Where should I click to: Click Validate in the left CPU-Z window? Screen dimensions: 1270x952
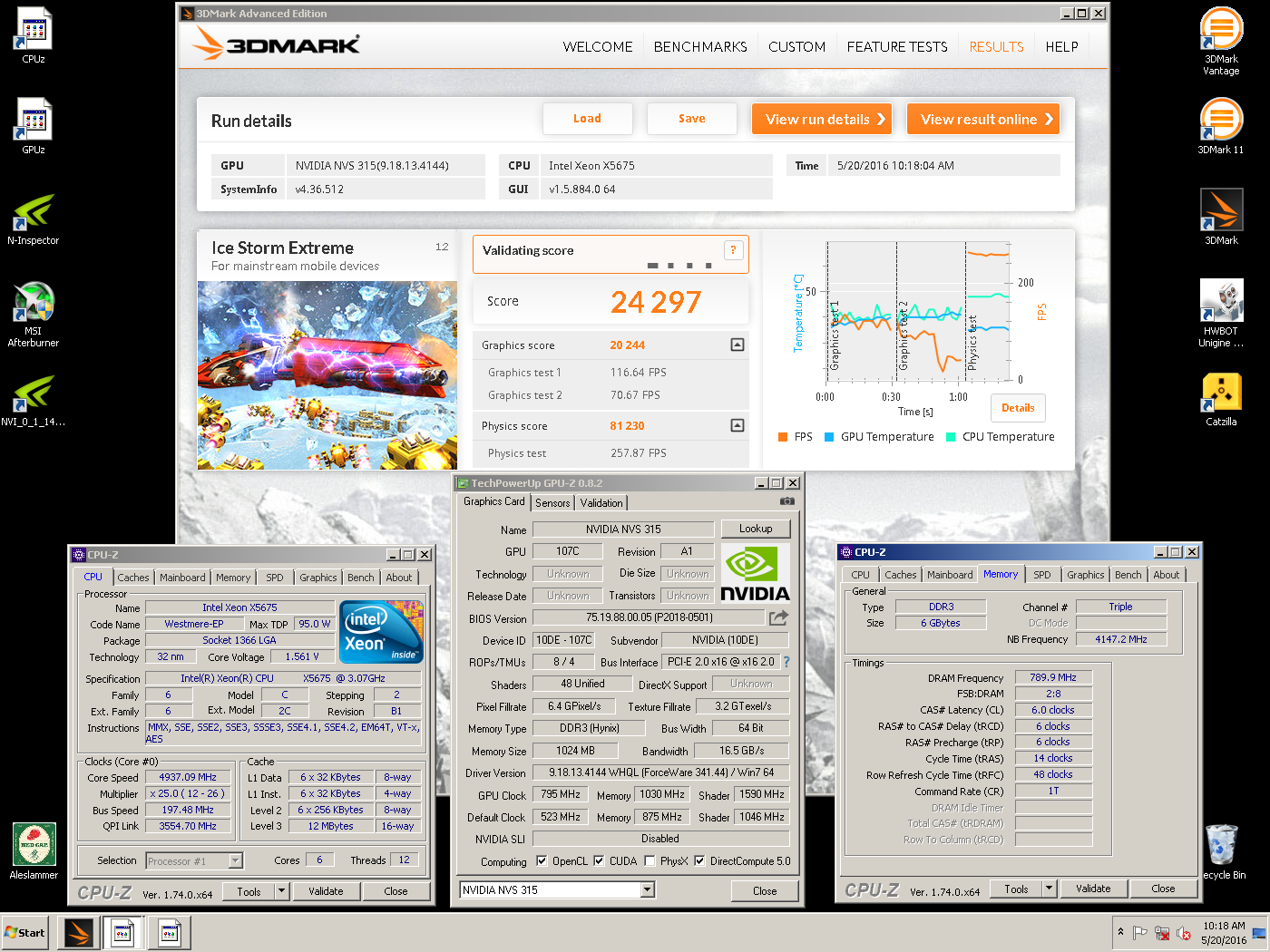[326, 891]
